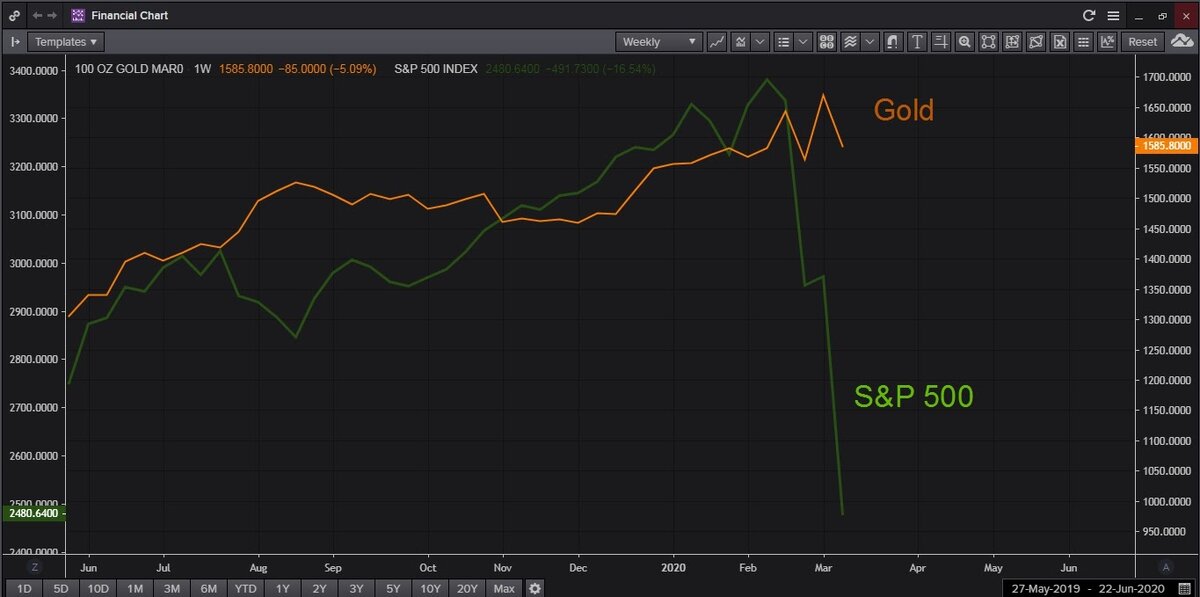Viewport: 1200px width, 597px height.
Task: Switch to the YTD time range
Action: [x=245, y=588]
